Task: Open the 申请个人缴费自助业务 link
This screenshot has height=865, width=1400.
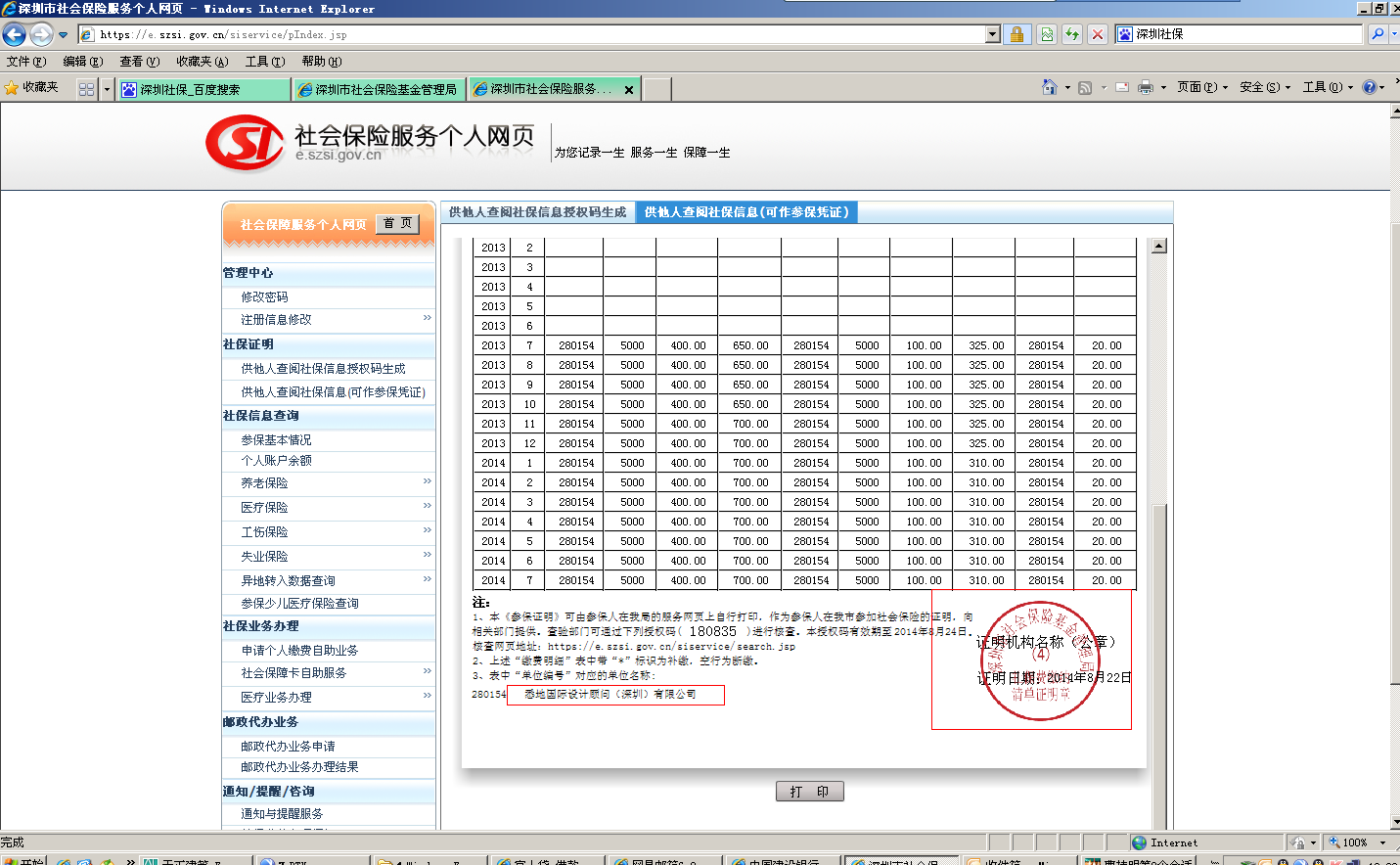Action: click(x=299, y=651)
